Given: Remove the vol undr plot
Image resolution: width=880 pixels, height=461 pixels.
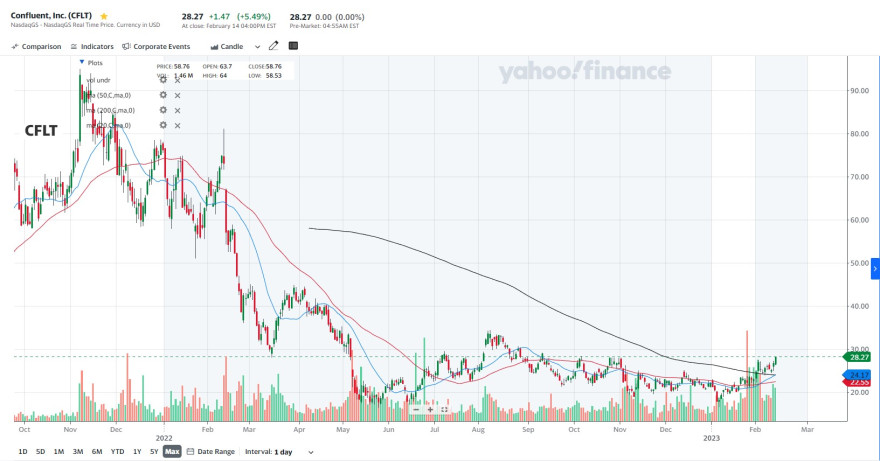Looking at the screenshot, I should 177,80.
